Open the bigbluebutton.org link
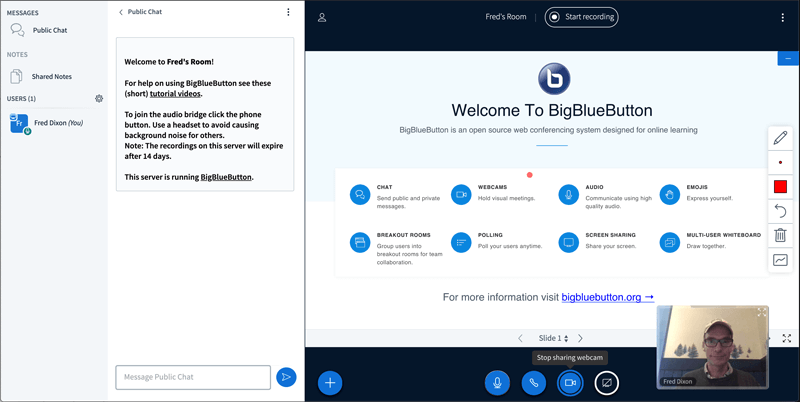The image size is (800, 402). (x=607, y=297)
